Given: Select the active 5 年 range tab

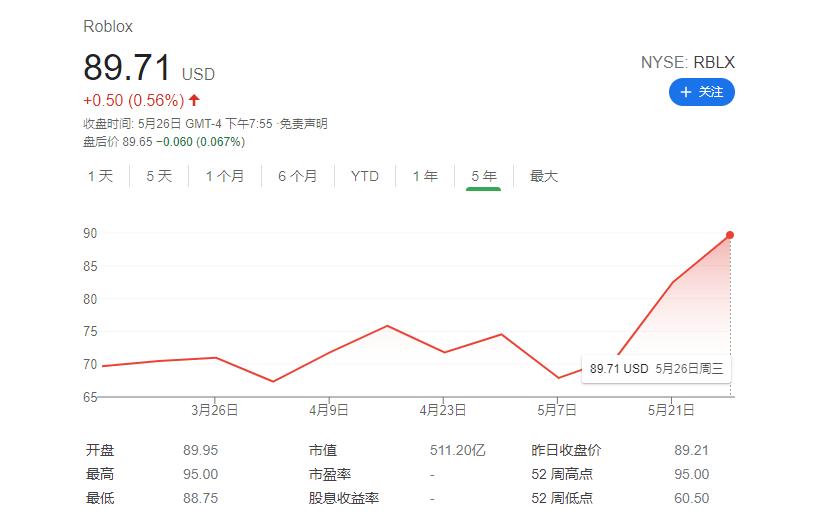Looking at the screenshot, I should pos(484,176).
